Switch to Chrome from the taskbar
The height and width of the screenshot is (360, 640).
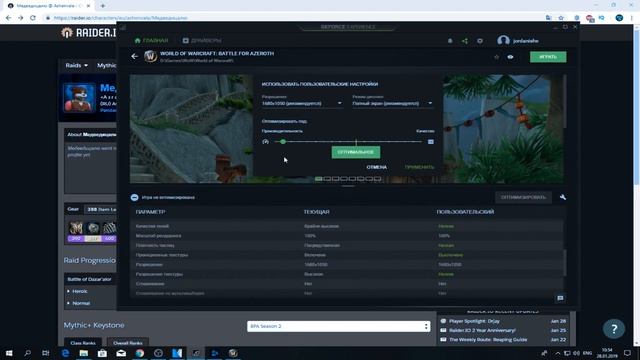pyautogui.click(x=140, y=353)
